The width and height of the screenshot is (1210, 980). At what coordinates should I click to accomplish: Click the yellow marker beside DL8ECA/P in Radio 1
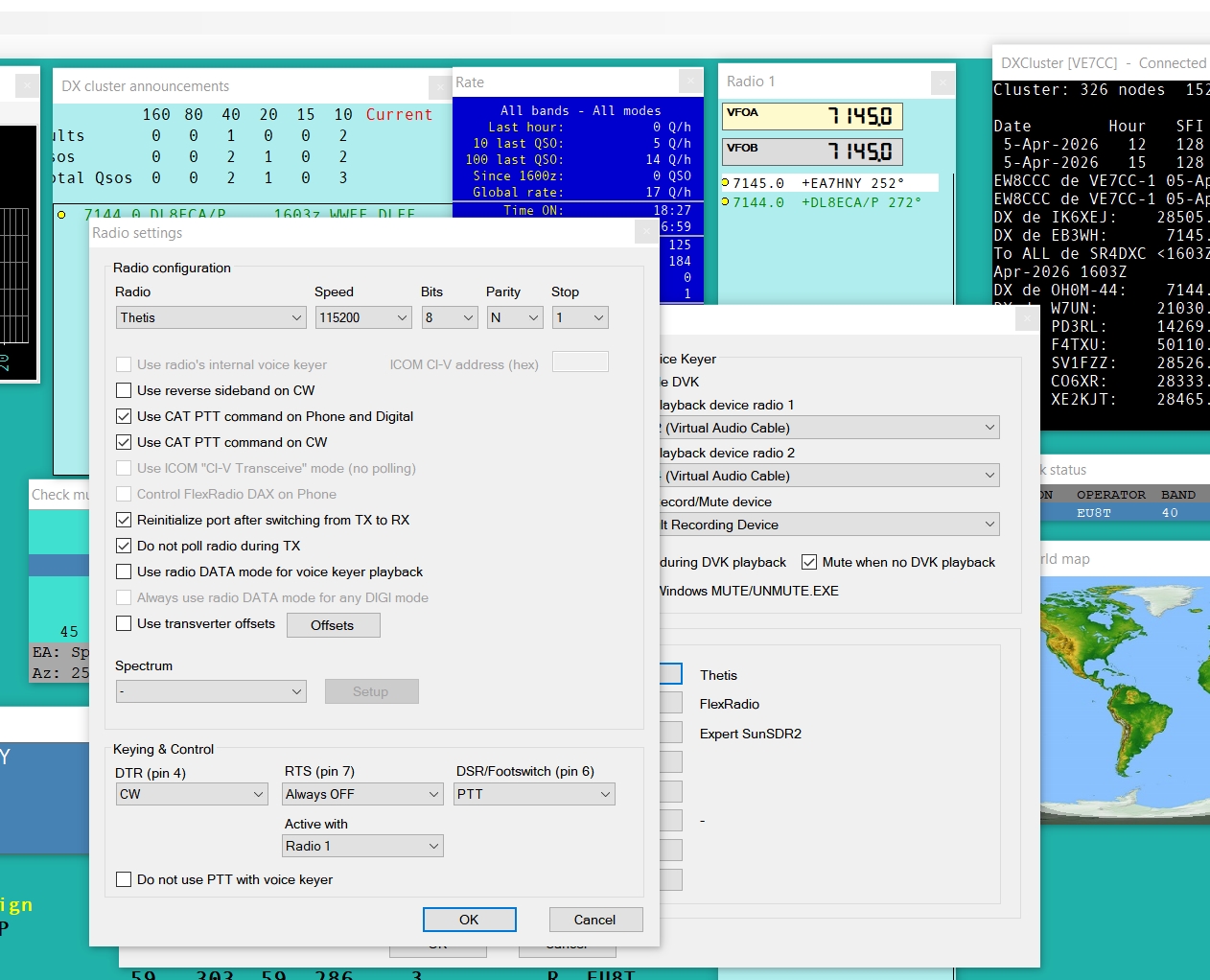pyautogui.click(x=725, y=202)
